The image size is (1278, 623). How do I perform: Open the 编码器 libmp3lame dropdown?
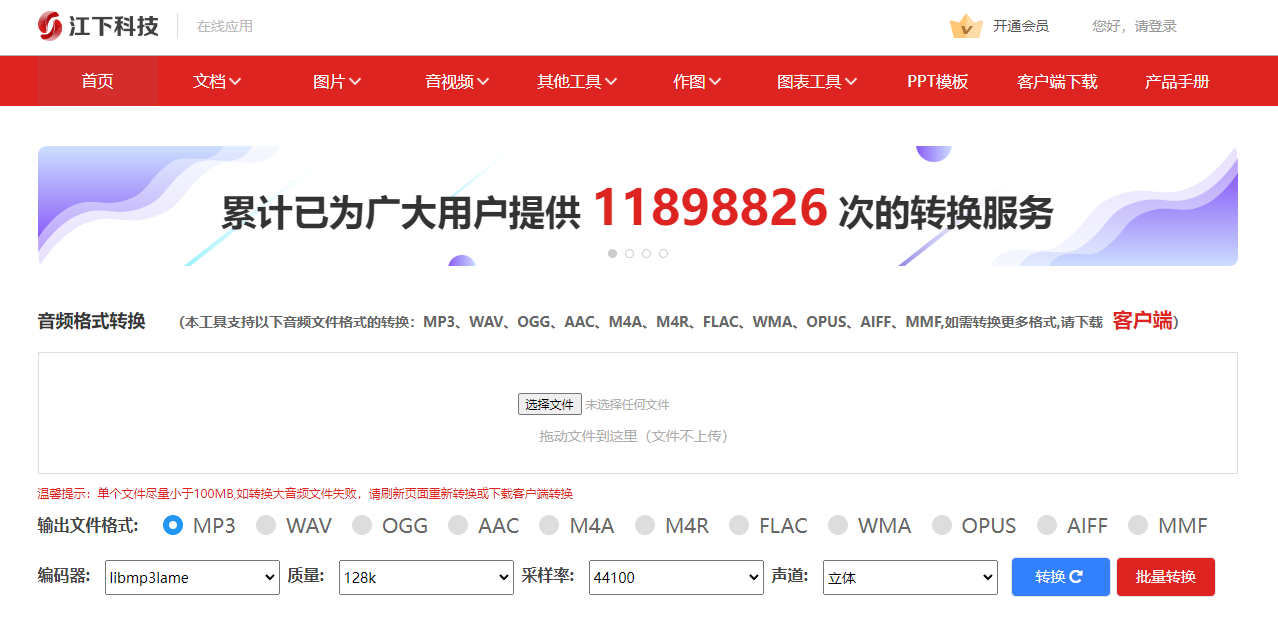click(x=192, y=577)
